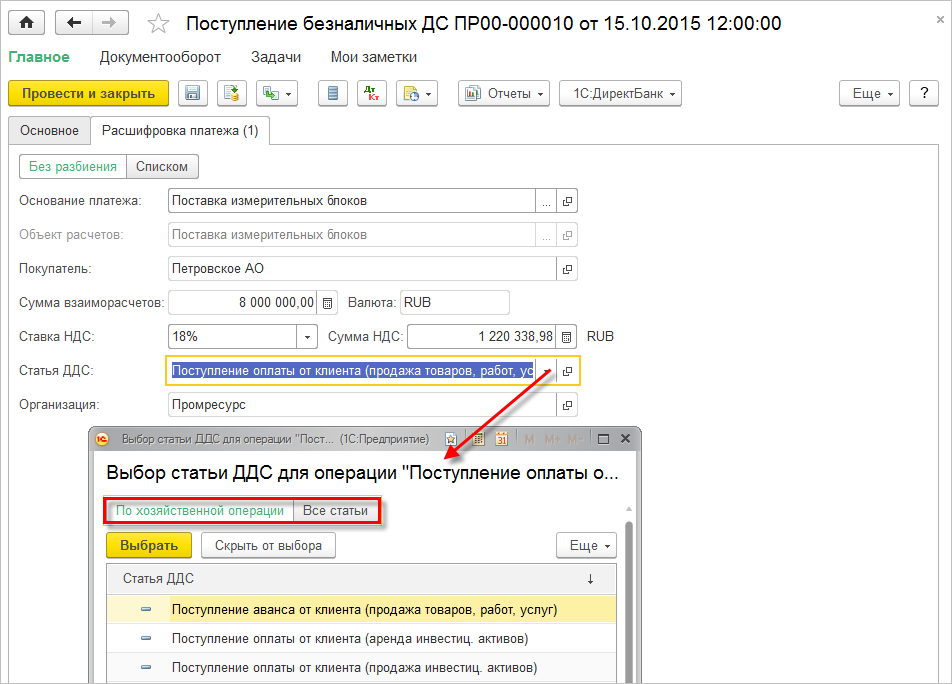Image resolution: width=952 pixels, height=684 pixels.
Task: Open calculator for Сумма взаиморасчетов
Action: pyautogui.click(x=327, y=303)
